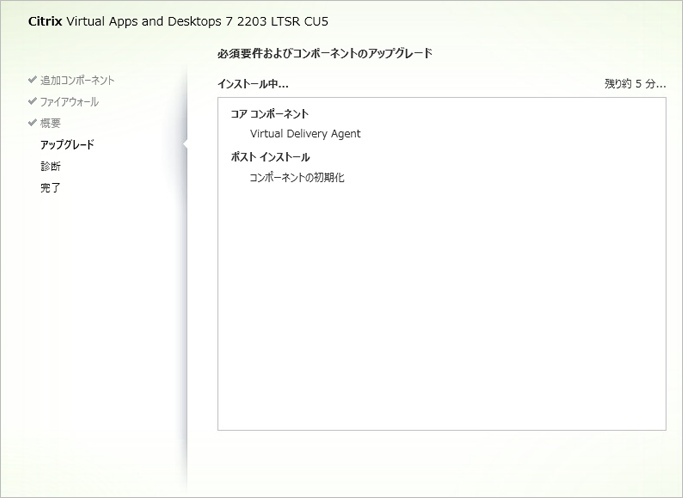Click the ポスト インストール group header
This screenshot has height=498, width=683.
pyautogui.click(x=270, y=157)
